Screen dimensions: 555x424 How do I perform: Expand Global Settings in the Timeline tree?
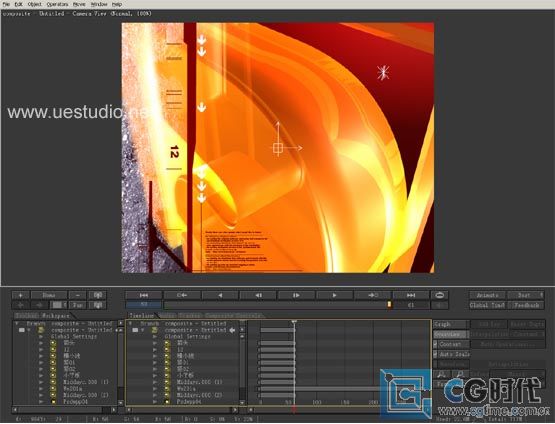pos(155,337)
